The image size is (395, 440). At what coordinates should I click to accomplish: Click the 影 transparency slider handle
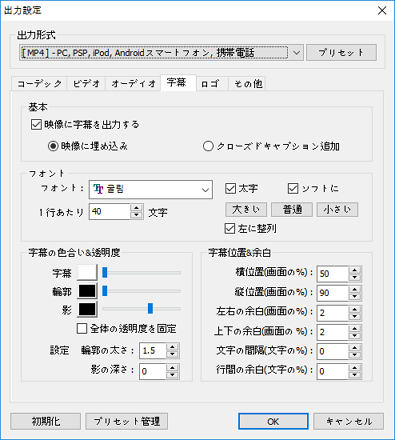pyautogui.click(x=150, y=309)
